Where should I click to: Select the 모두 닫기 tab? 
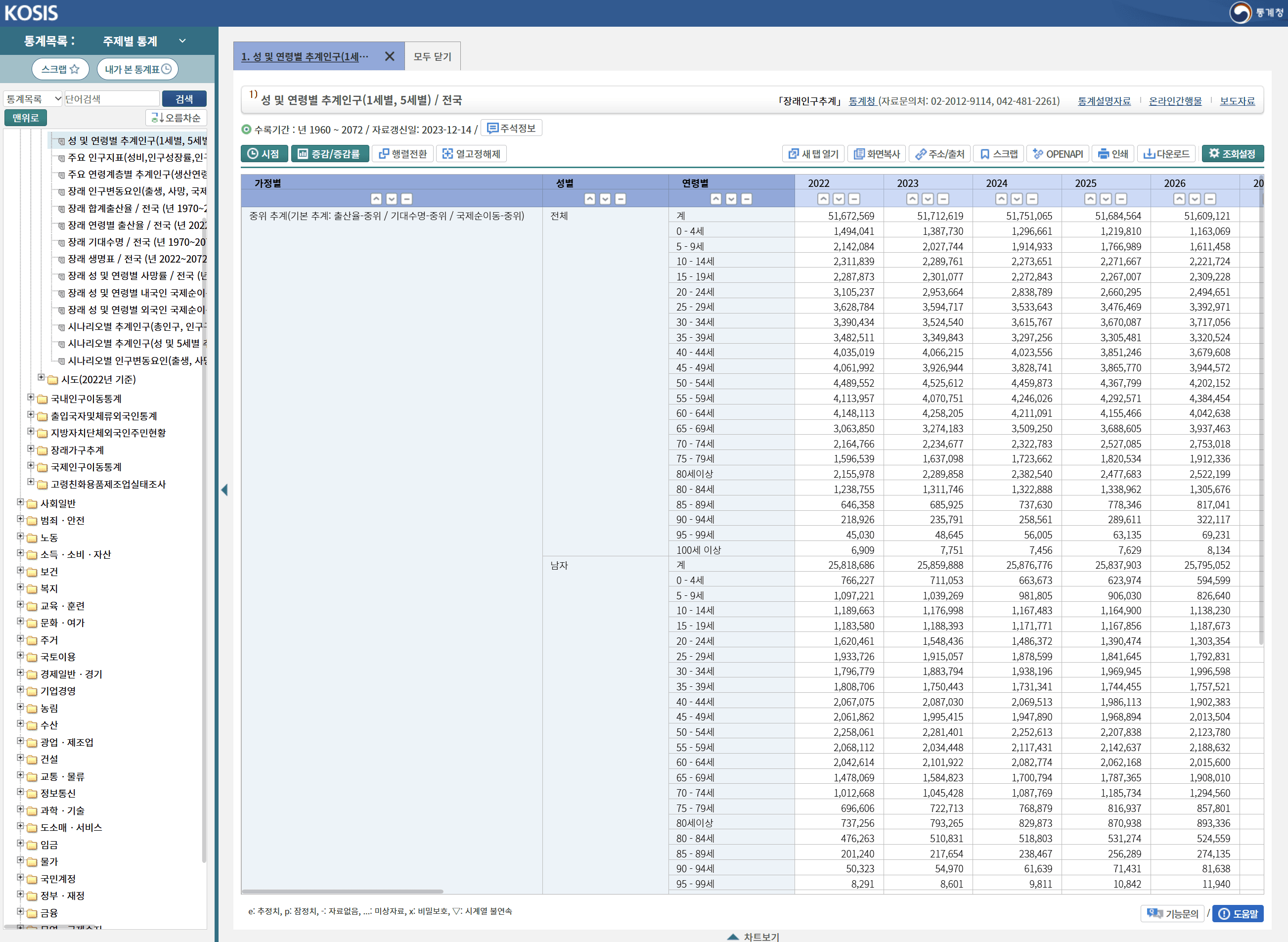[432, 56]
